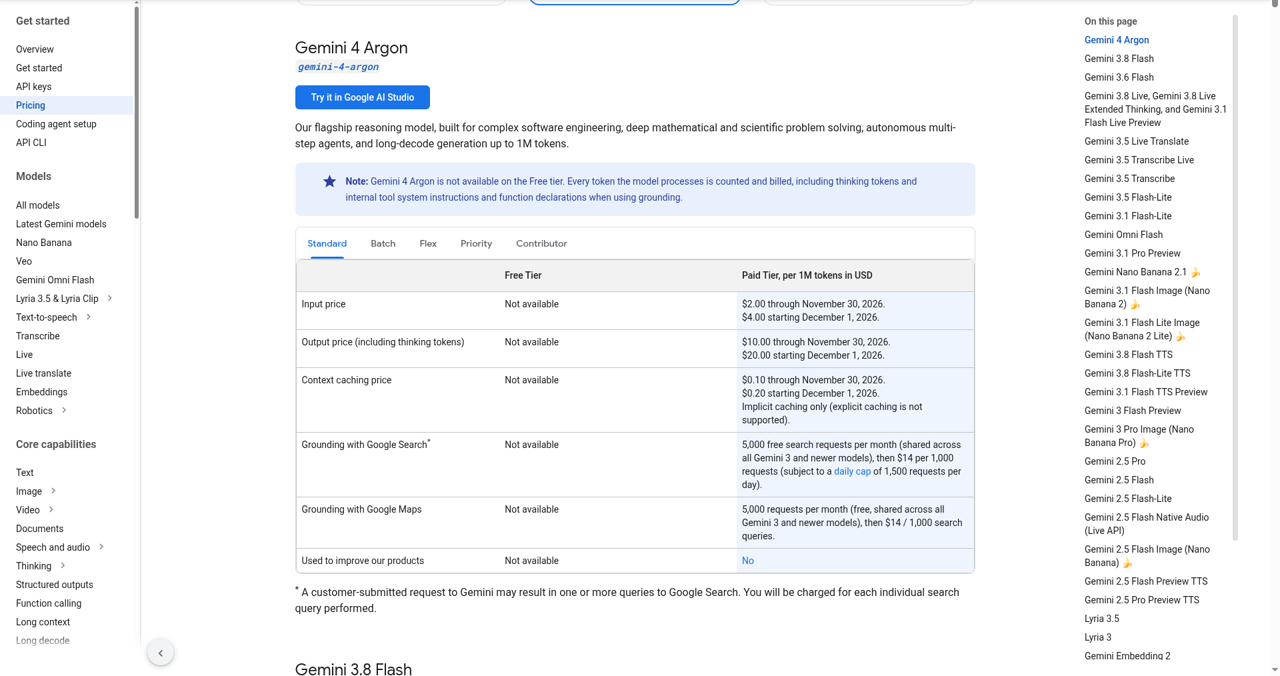Open Coding agent setup page
Image resolution: width=1280 pixels, height=676 pixels.
tap(56, 124)
